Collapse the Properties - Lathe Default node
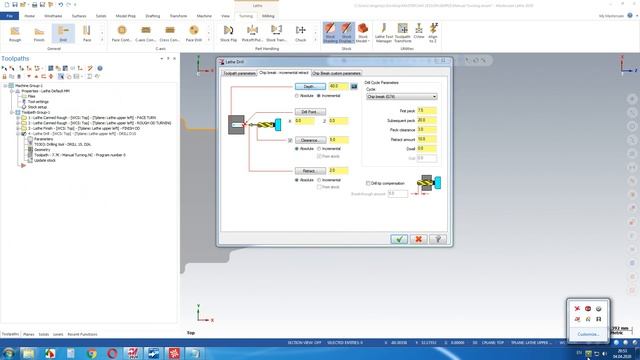 (12, 91)
